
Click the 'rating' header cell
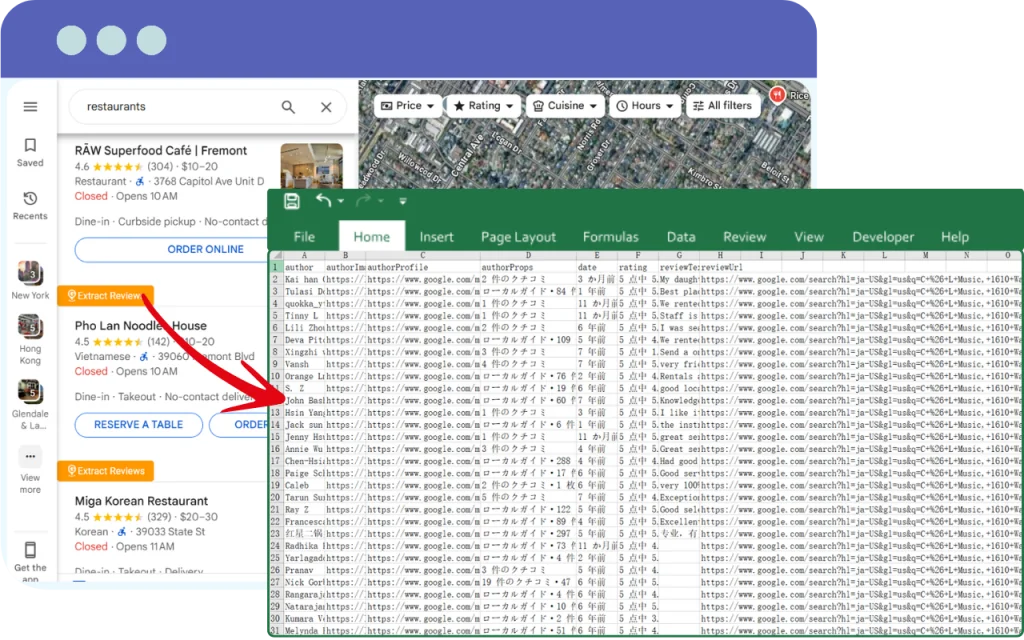pyautogui.click(x=638, y=267)
